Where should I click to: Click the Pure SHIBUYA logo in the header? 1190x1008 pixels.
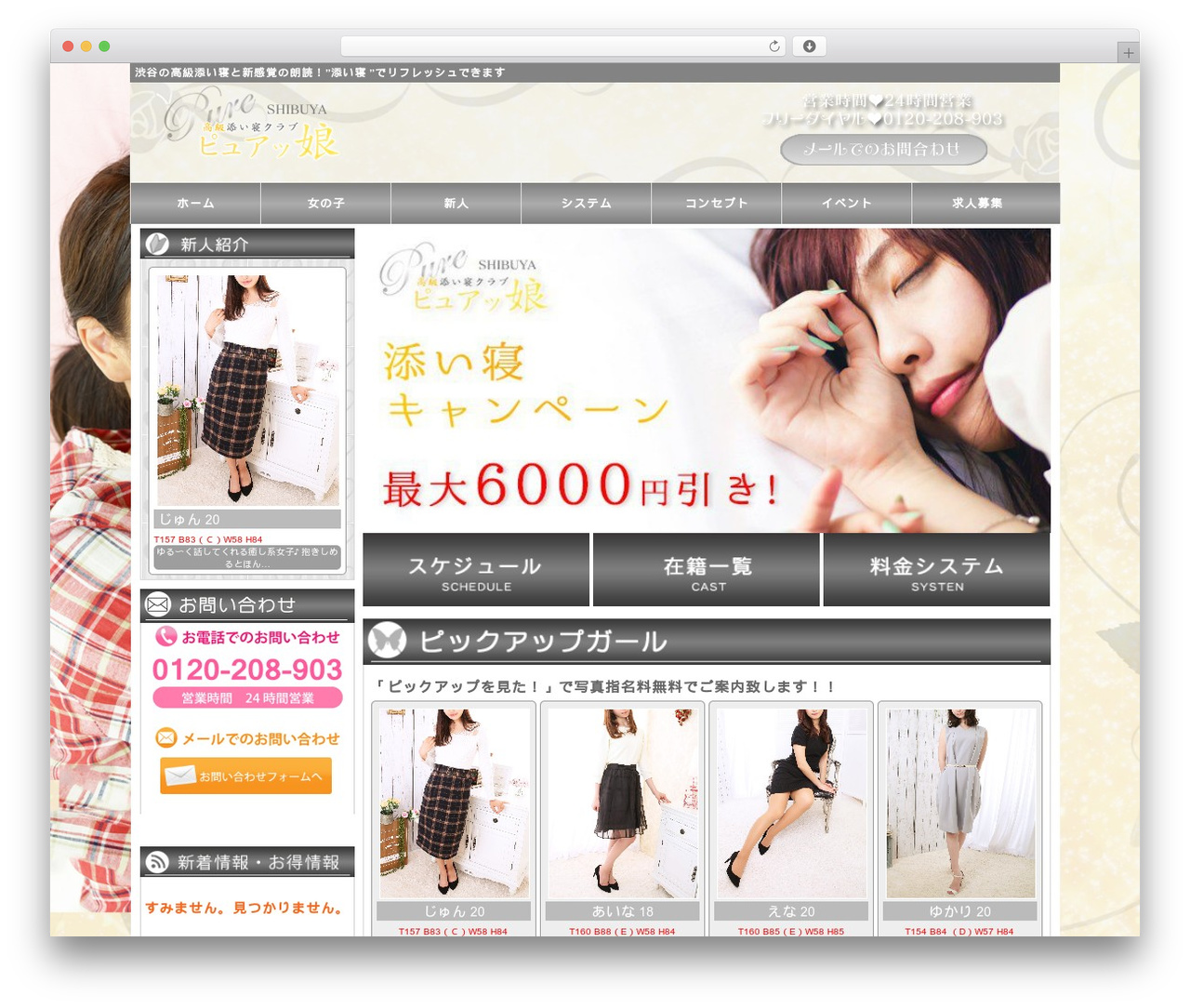[x=251, y=126]
